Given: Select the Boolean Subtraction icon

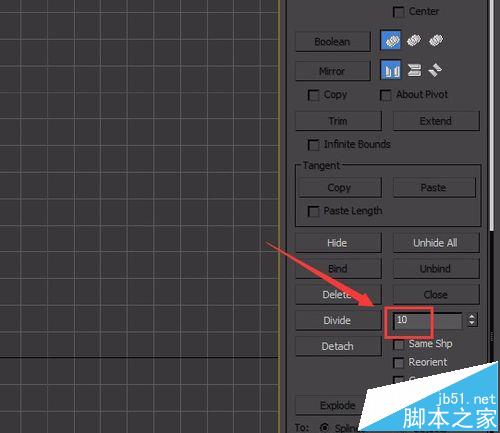Looking at the screenshot, I should click(x=414, y=40).
